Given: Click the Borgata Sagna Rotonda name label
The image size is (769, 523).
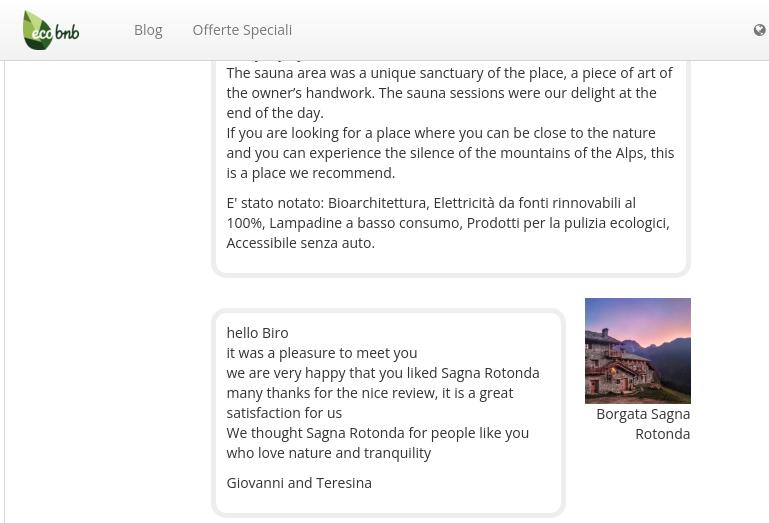Looking at the screenshot, I should tap(643, 423).
